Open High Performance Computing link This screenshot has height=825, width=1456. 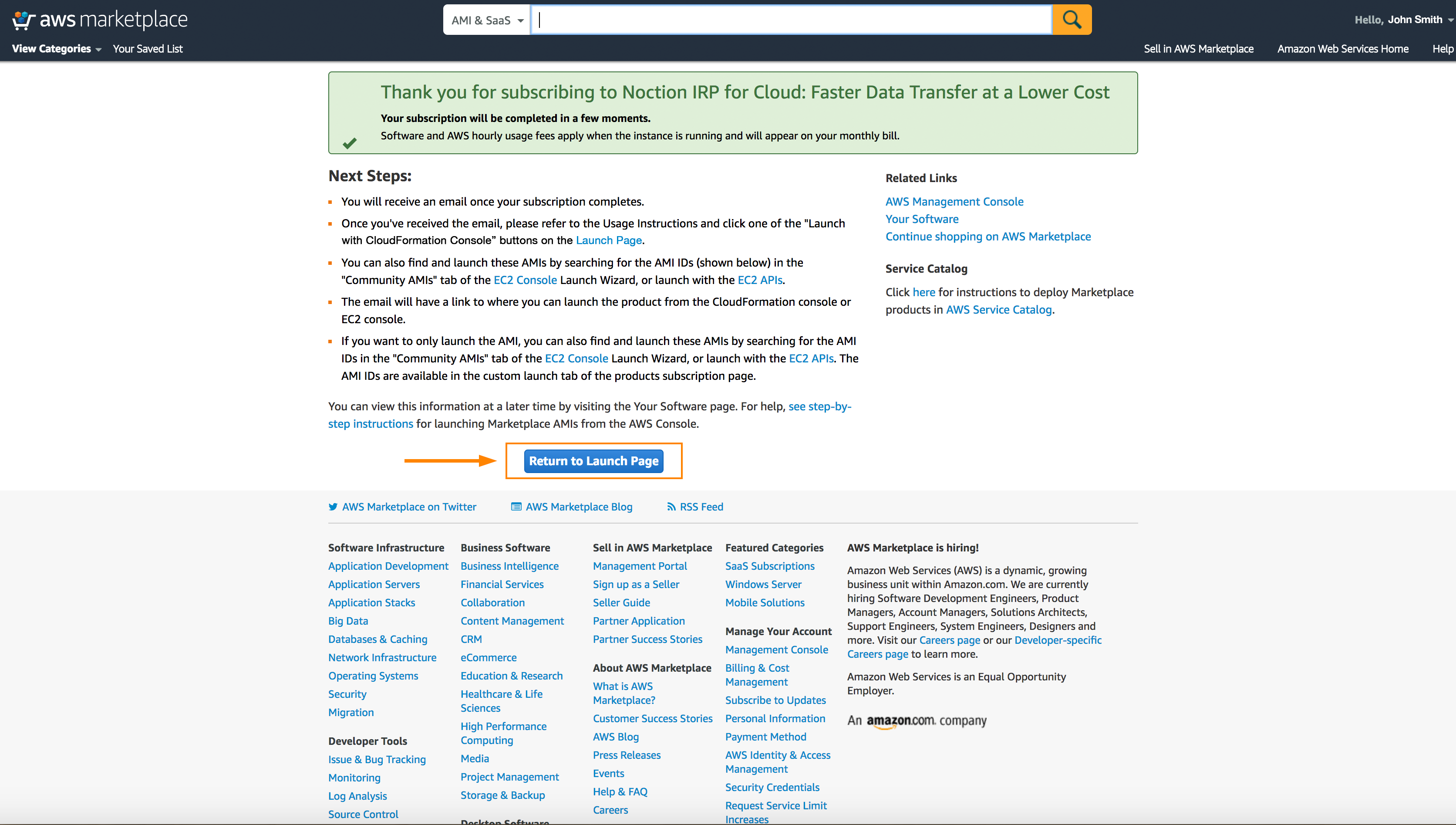[x=503, y=733]
